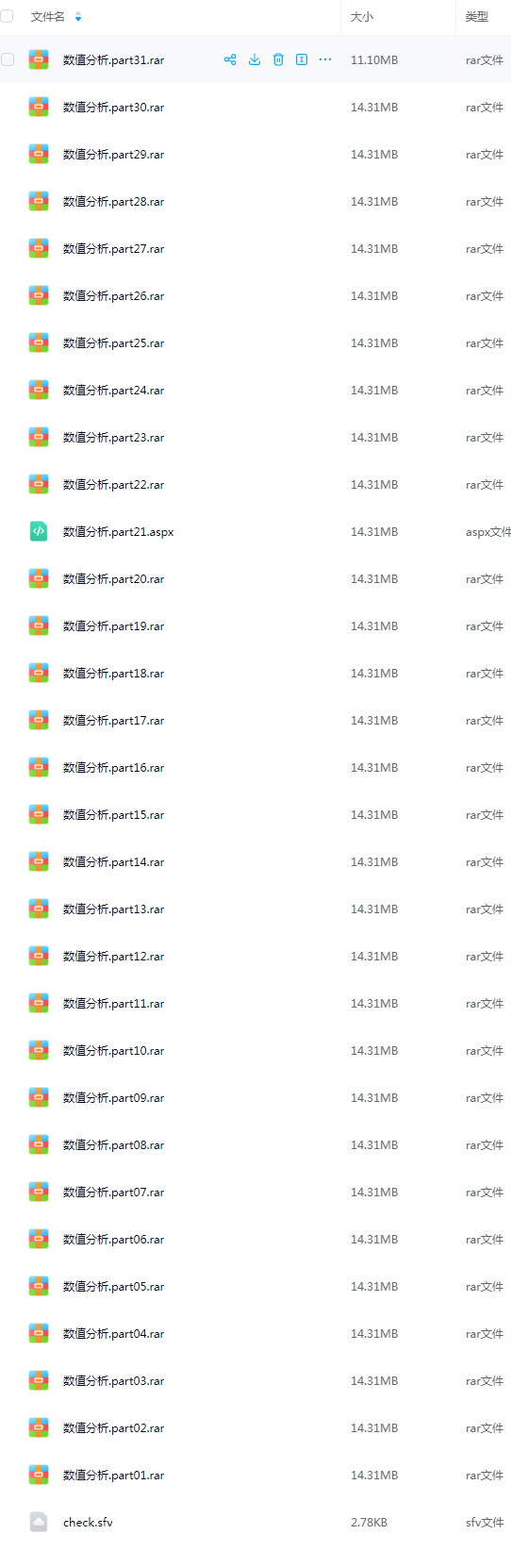
Task: Sort by the 大小 column header
Action: (x=362, y=17)
